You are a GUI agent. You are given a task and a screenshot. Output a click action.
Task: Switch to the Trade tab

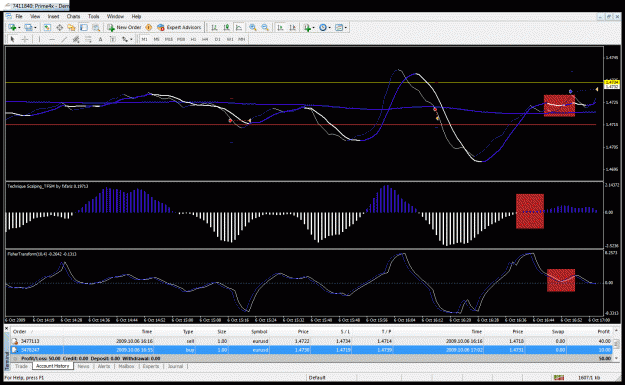pos(22,366)
